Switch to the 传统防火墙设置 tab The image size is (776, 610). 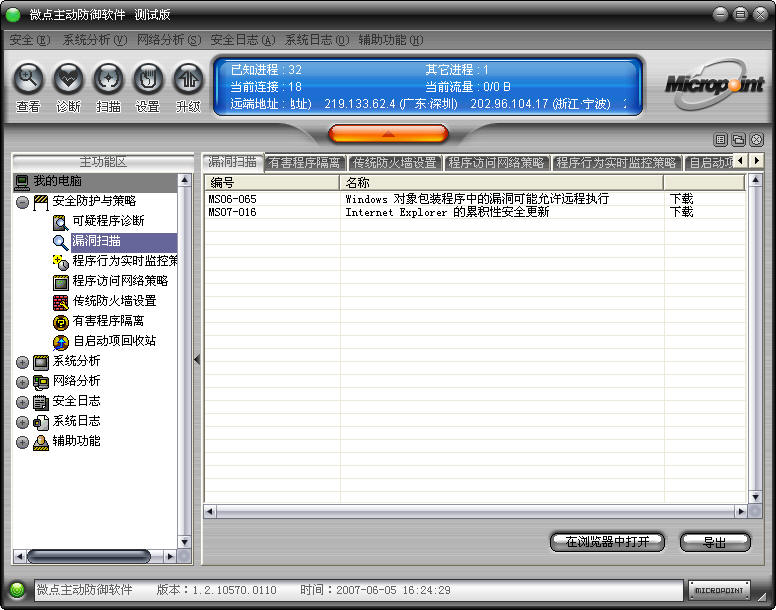pyautogui.click(x=395, y=163)
